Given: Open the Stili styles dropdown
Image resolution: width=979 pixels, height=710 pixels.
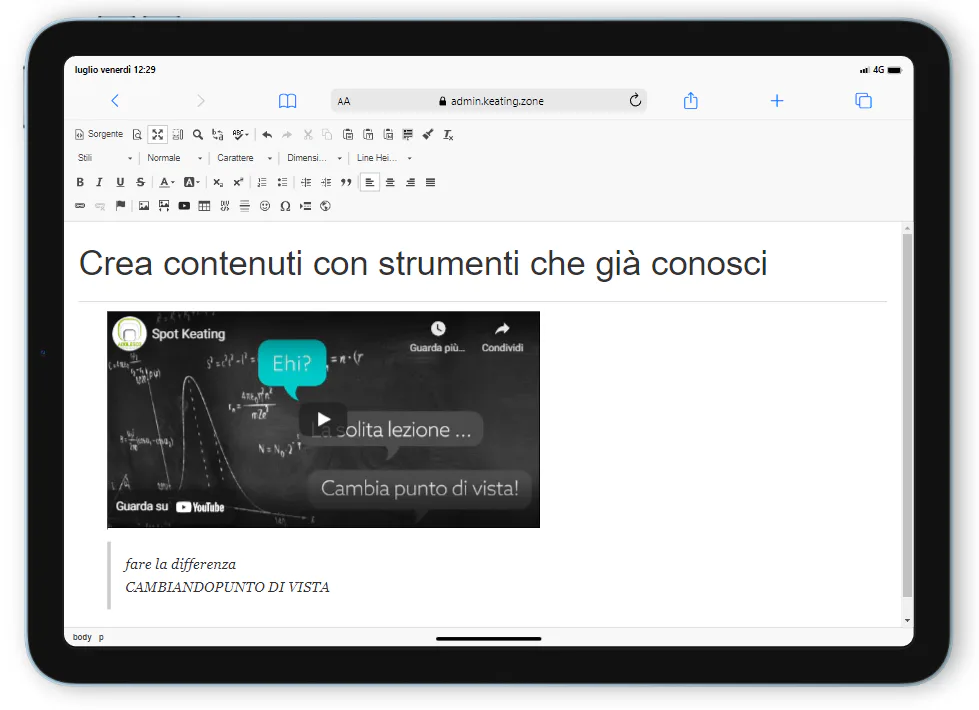Looking at the screenshot, I should click(104, 158).
